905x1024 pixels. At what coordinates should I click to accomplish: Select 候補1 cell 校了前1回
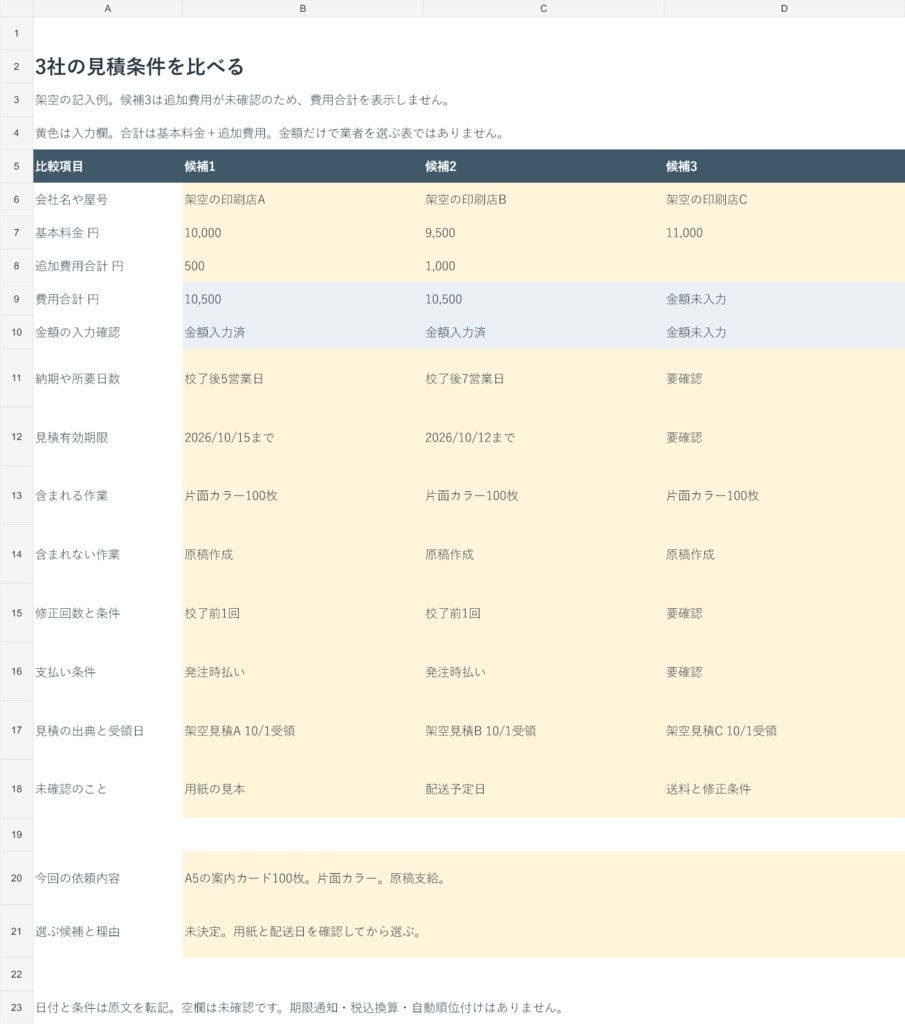point(303,613)
